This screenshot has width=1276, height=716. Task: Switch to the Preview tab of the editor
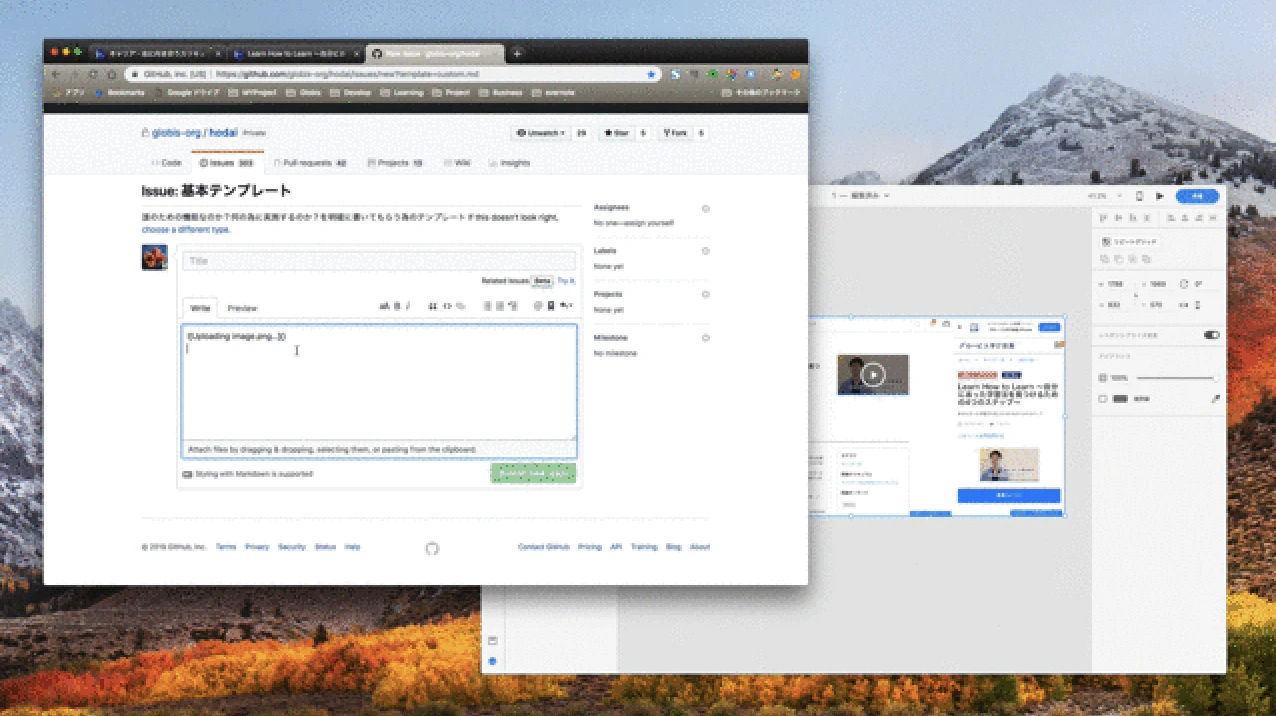pos(242,308)
